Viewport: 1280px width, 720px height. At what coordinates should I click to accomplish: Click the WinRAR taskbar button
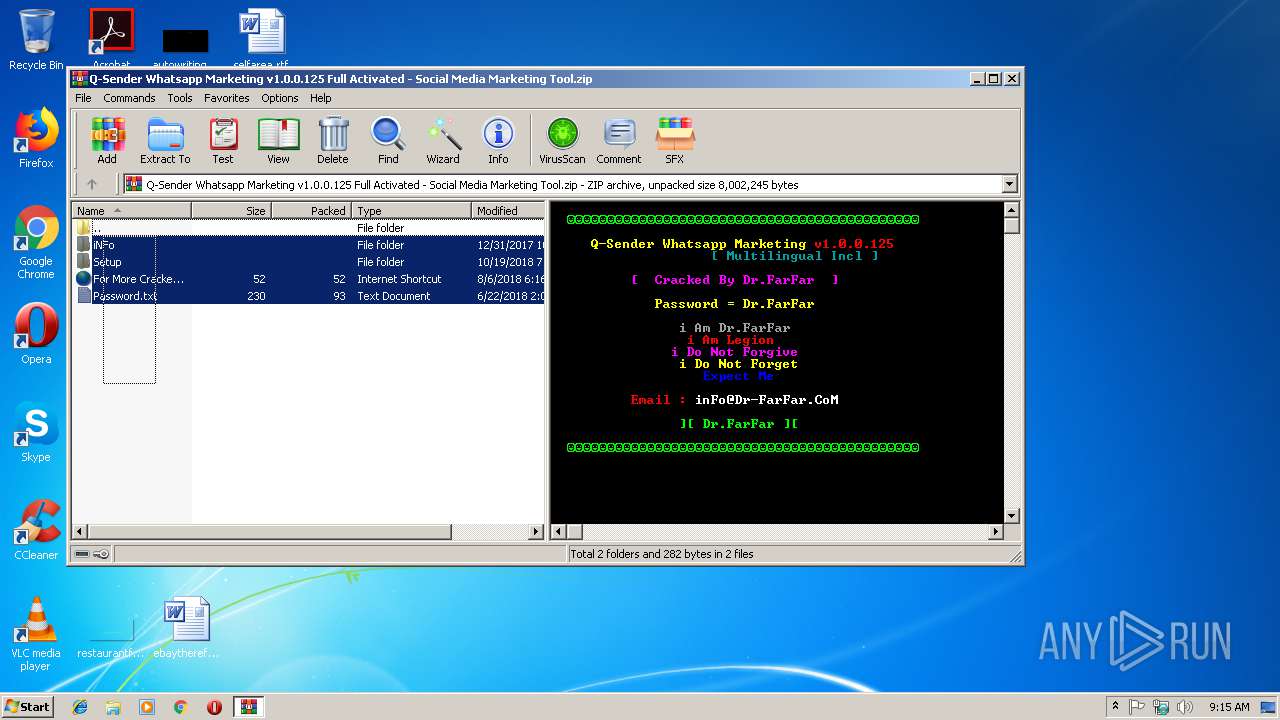(248, 707)
